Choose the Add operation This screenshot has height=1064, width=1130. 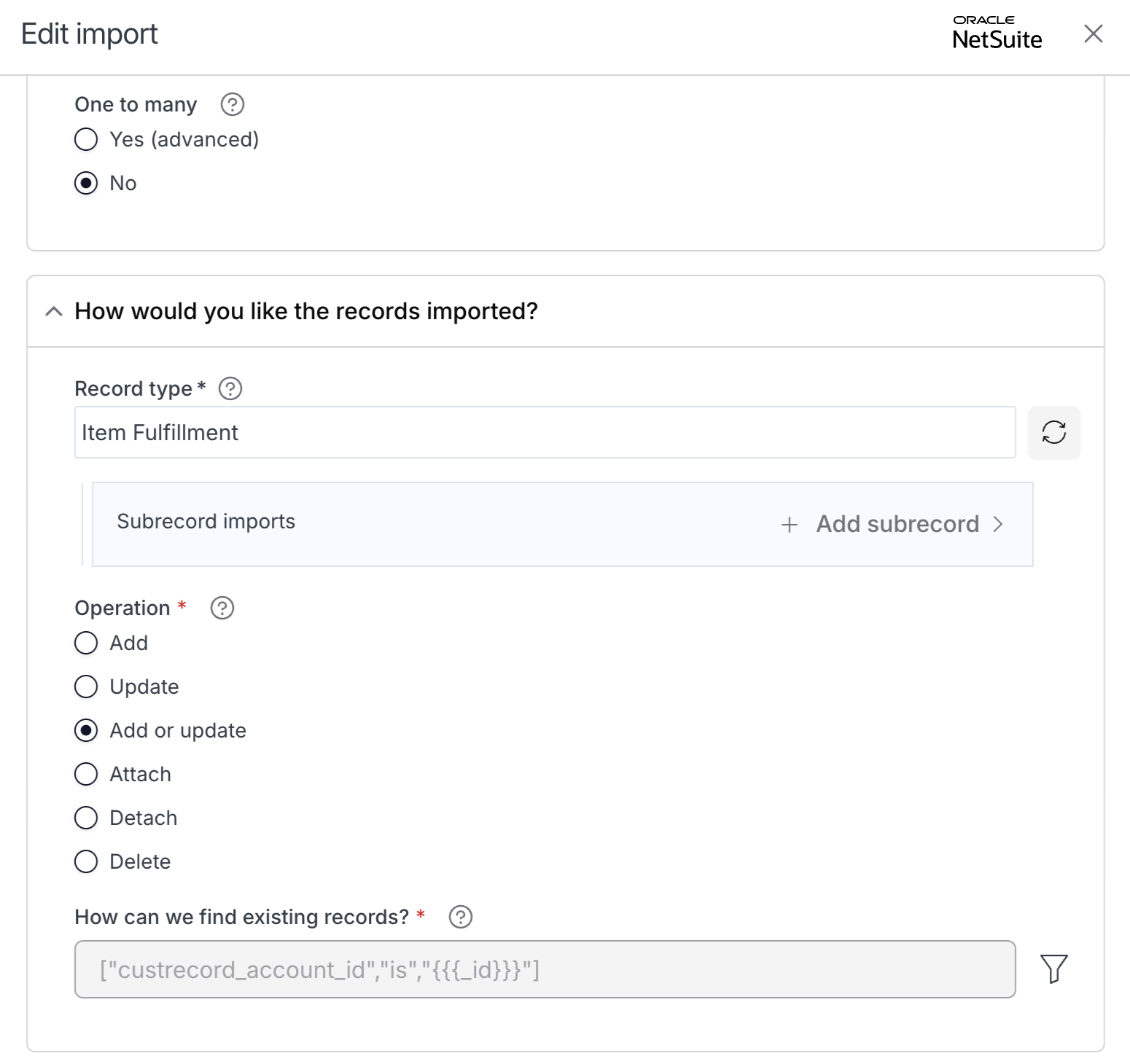(x=86, y=643)
